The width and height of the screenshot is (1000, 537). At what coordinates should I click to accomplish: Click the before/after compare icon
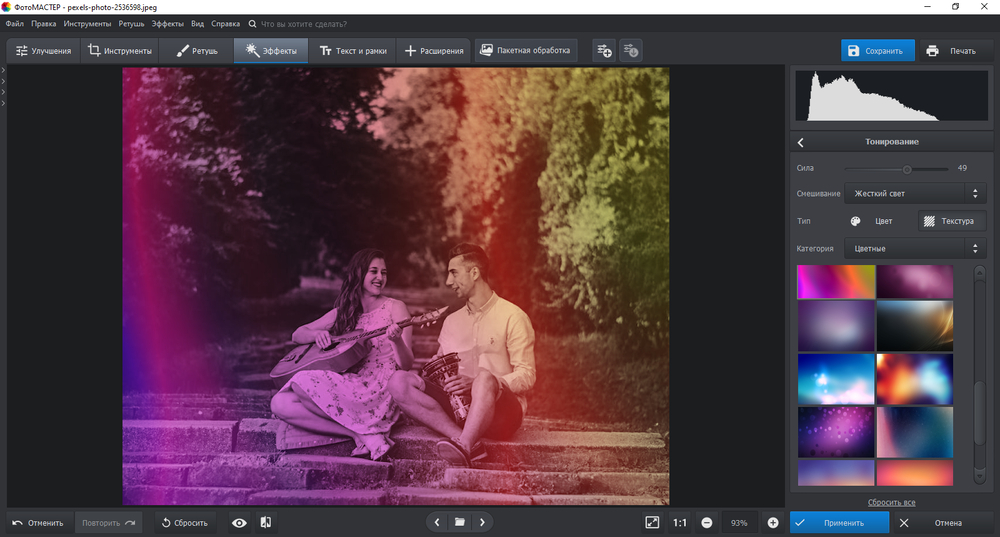tap(266, 522)
